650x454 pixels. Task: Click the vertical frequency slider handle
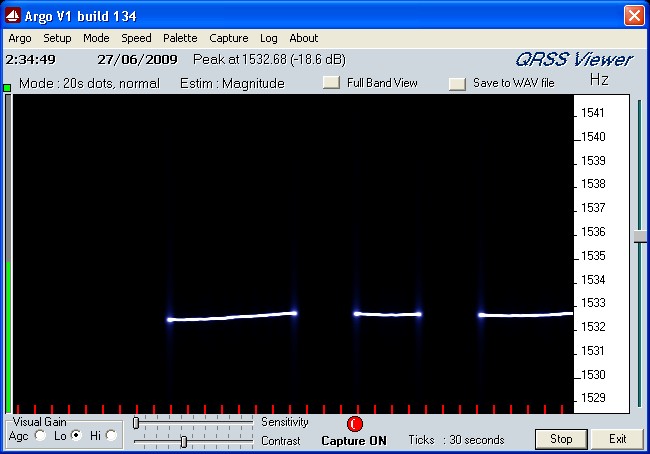640,236
